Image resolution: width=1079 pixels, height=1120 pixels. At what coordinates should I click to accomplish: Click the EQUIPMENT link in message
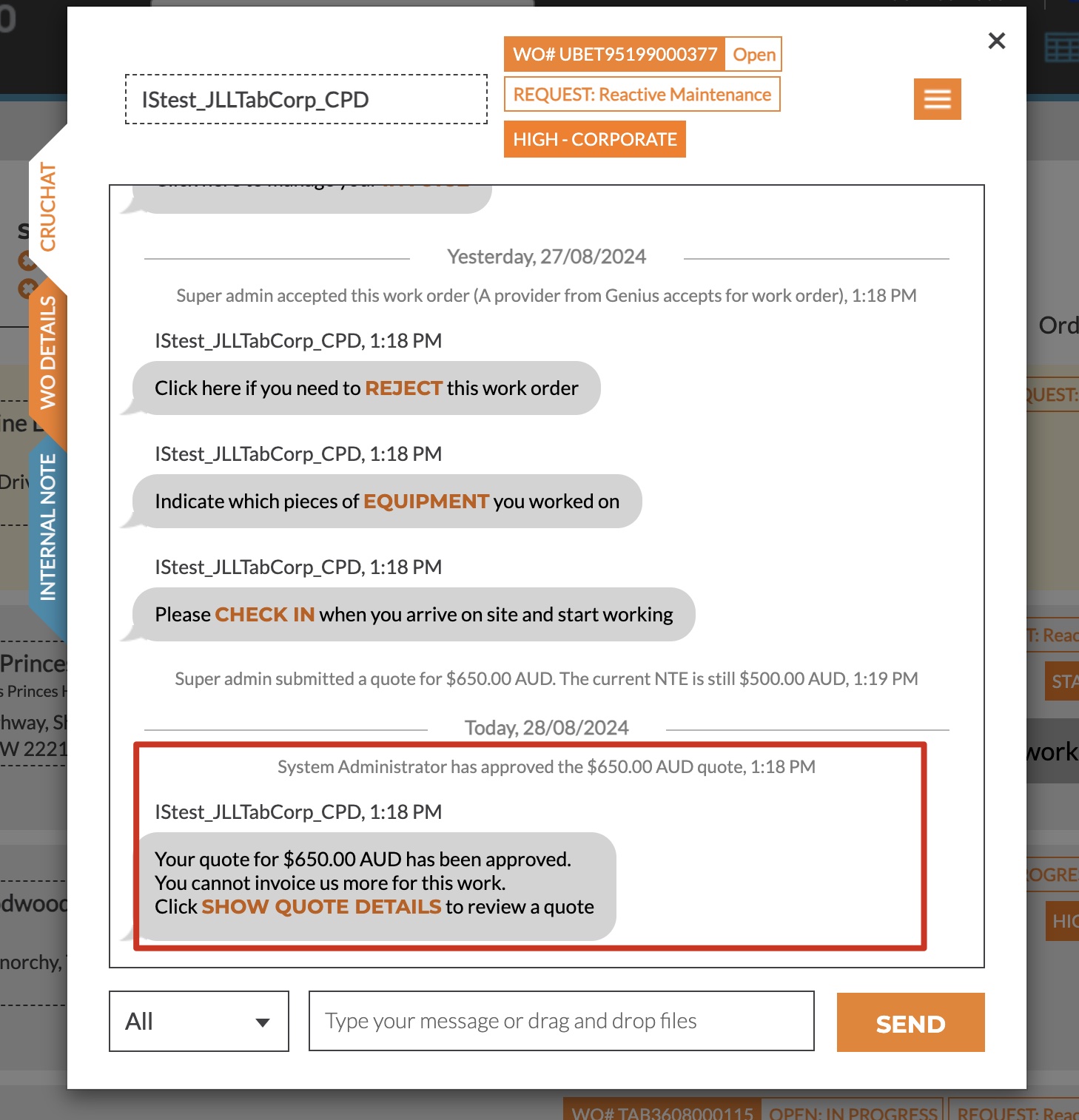click(x=426, y=502)
